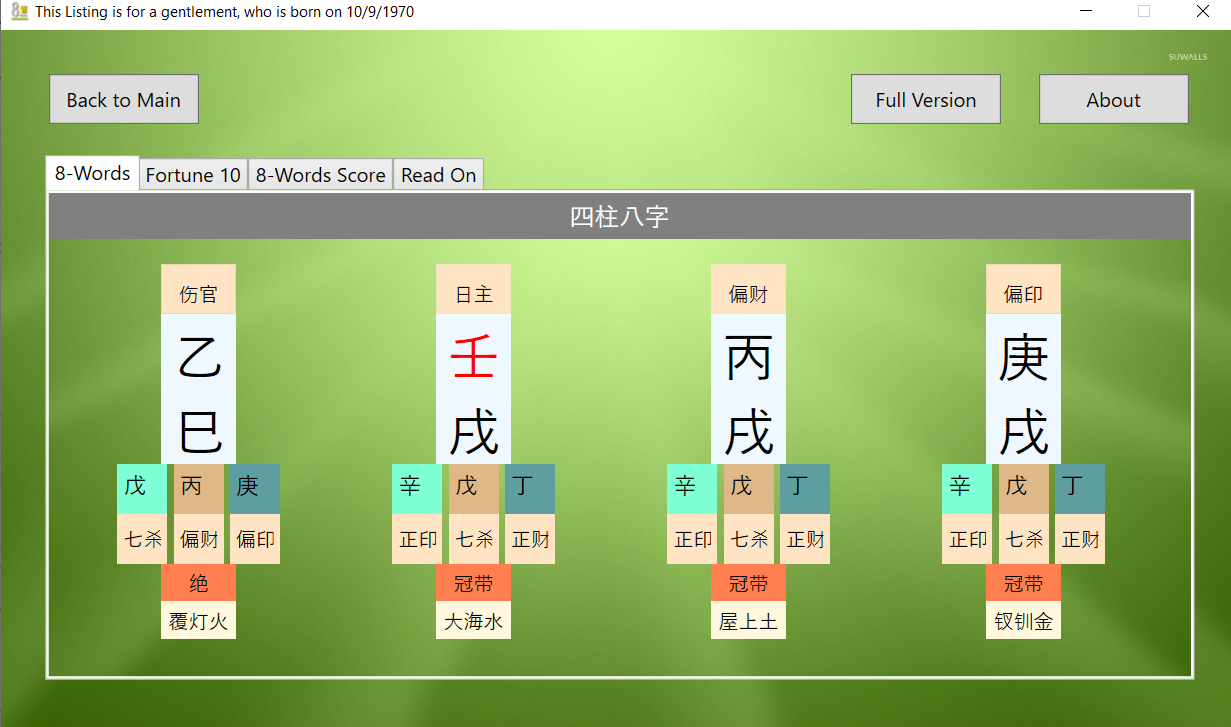Select the Read On tab
Viewport: 1231px width, 727px height.
point(438,175)
